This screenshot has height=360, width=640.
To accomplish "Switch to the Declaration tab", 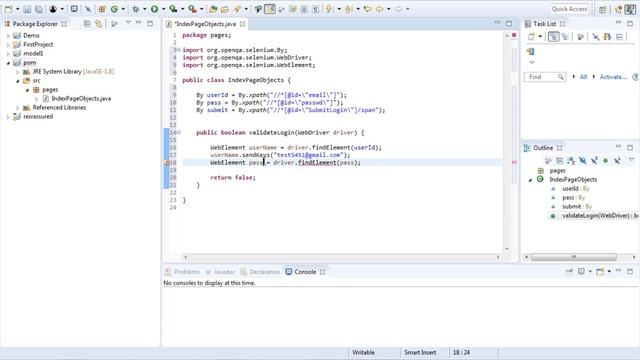I will (x=260, y=272).
